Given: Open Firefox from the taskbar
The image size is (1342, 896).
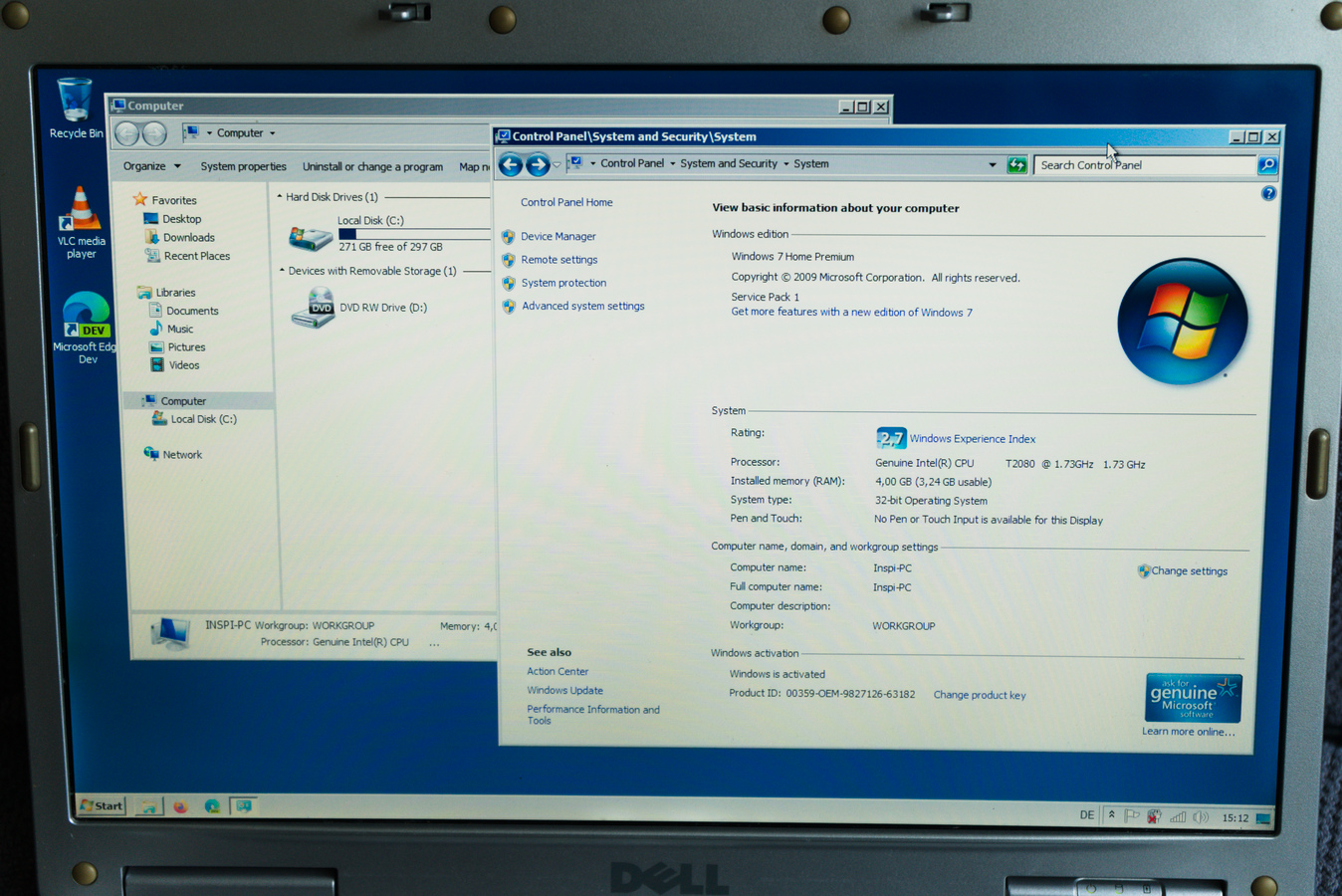Looking at the screenshot, I should (x=180, y=806).
